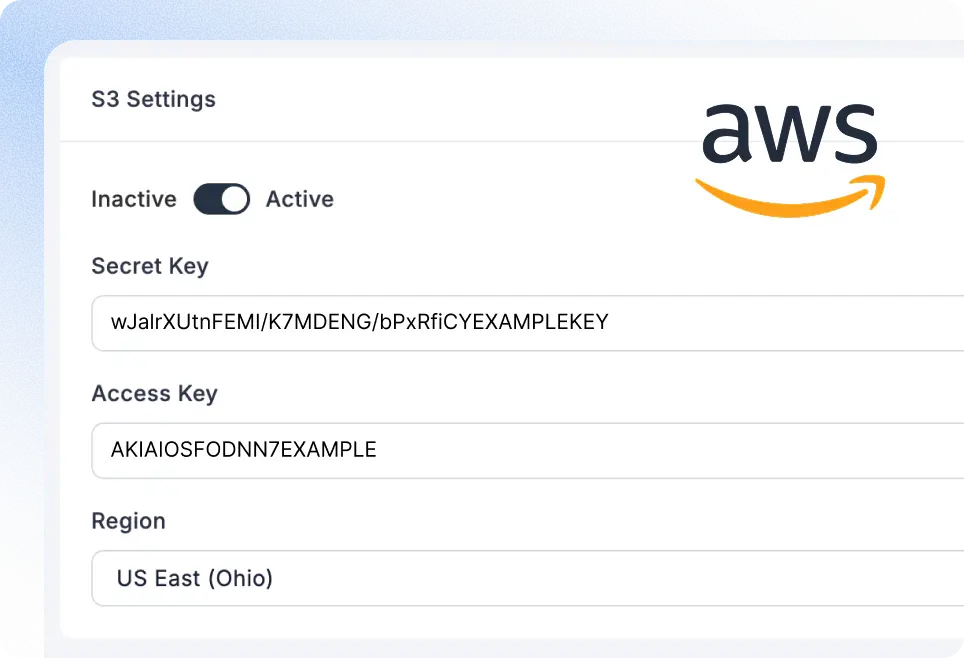
Task: Select the US East (Ohio) region value
Action: pos(194,578)
